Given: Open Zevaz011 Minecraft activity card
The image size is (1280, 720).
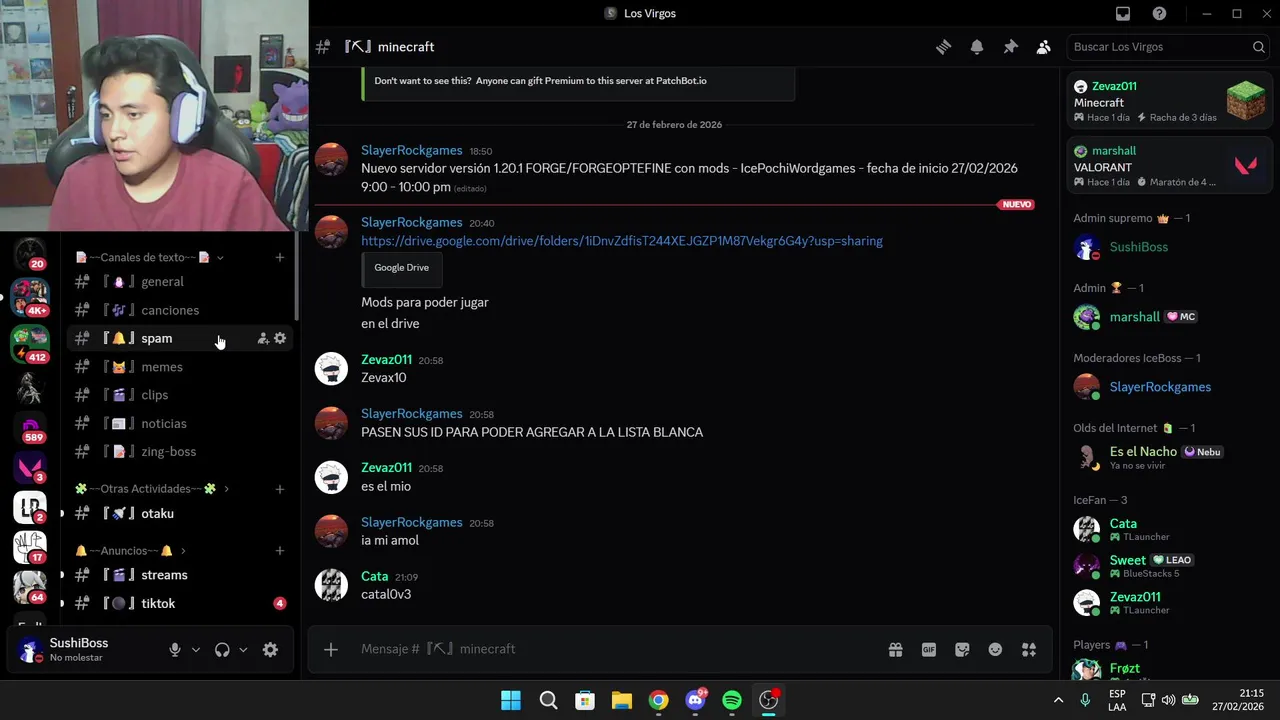Looking at the screenshot, I should (1168, 101).
